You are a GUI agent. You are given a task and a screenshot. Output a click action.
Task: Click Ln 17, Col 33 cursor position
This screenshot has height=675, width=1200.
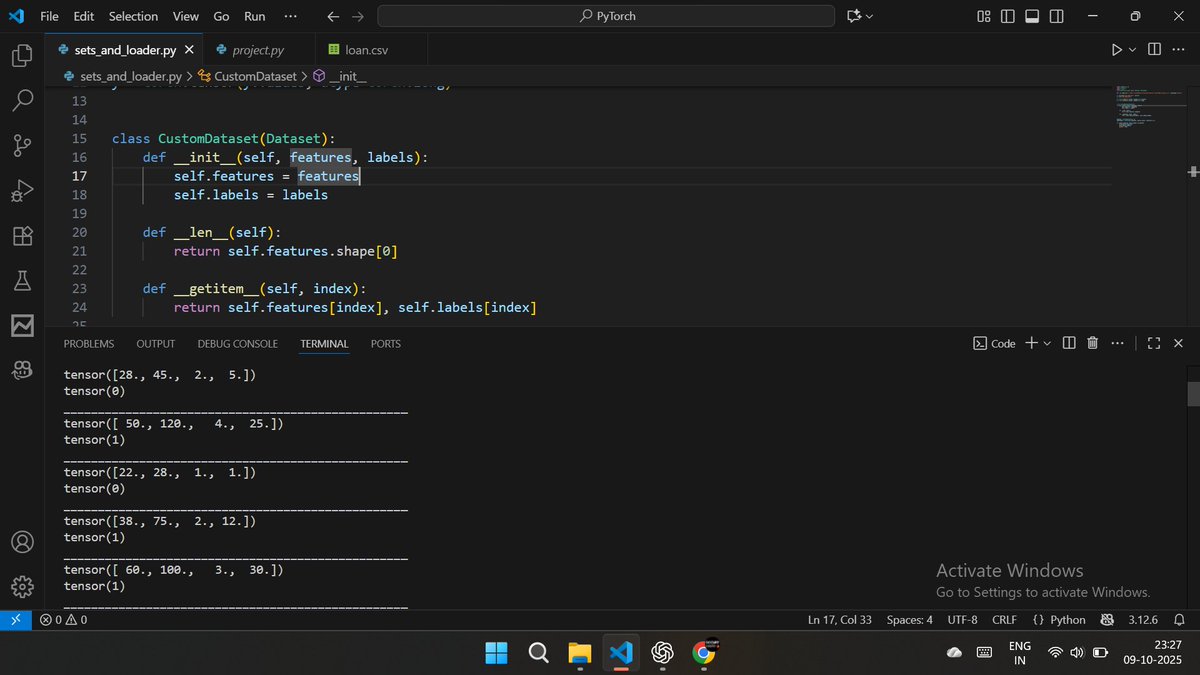tap(840, 620)
